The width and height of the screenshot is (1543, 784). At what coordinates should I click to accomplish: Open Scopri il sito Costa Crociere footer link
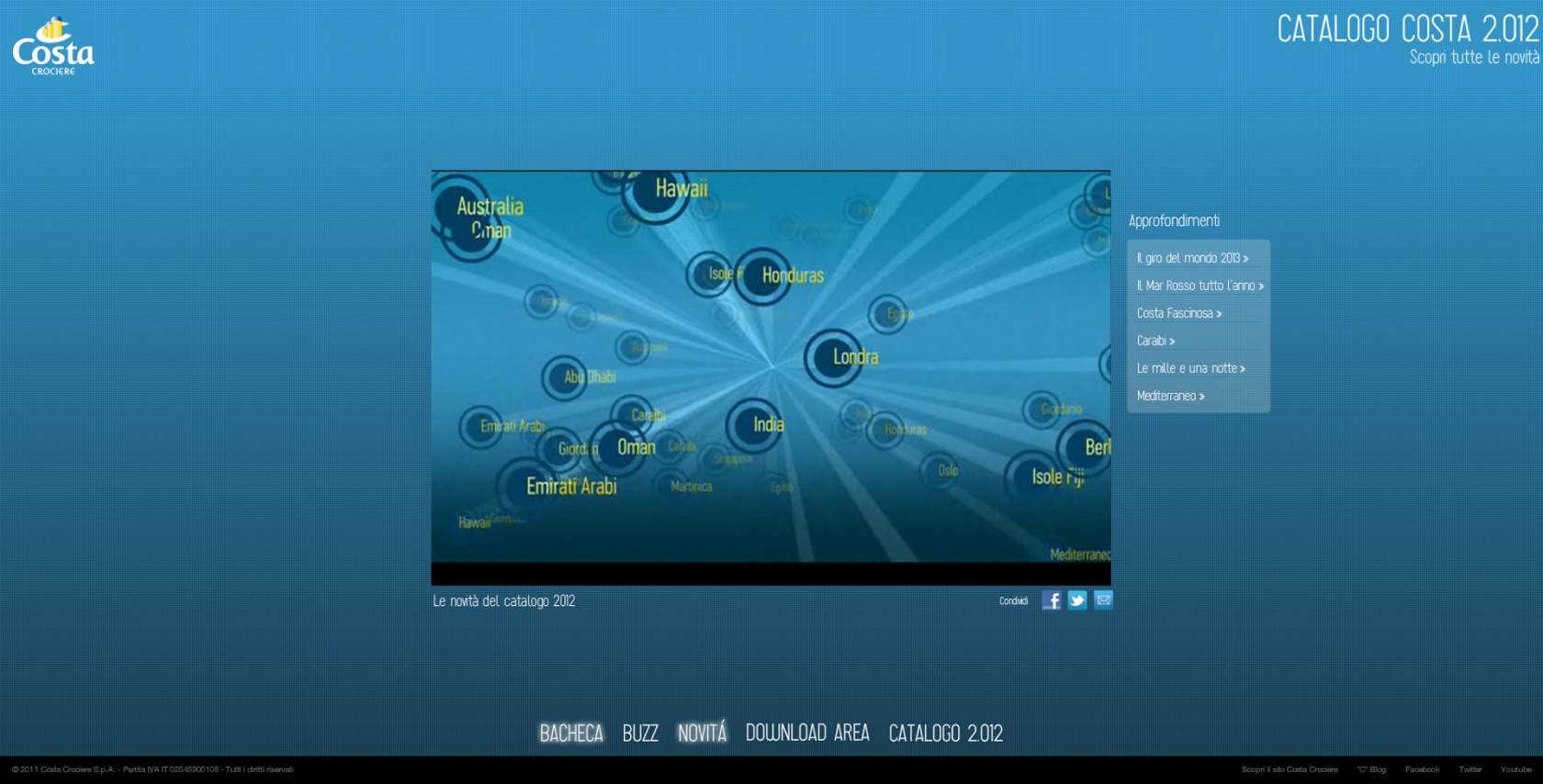tap(1290, 769)
